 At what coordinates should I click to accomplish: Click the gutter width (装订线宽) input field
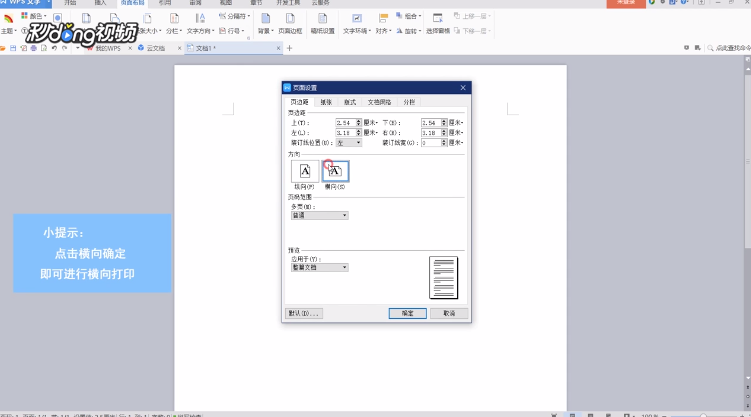tap(431, 143)
